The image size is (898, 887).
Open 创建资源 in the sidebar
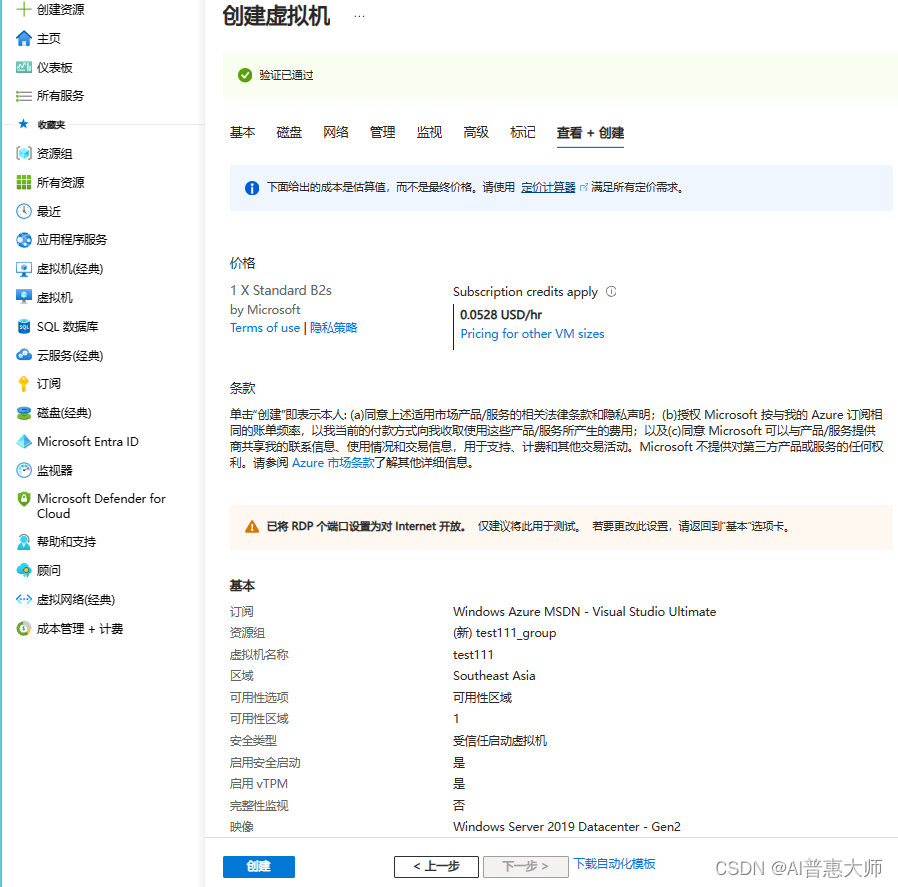60,9
